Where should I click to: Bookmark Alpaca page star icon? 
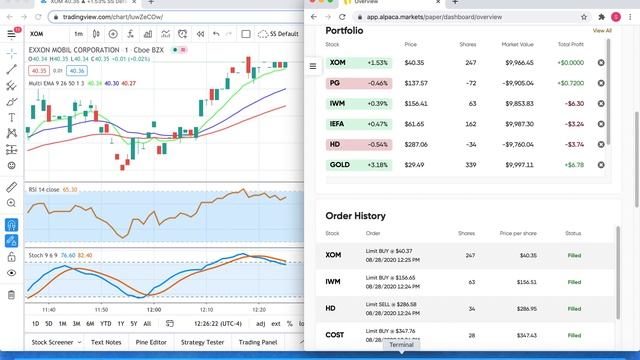(x=584, y=17)
